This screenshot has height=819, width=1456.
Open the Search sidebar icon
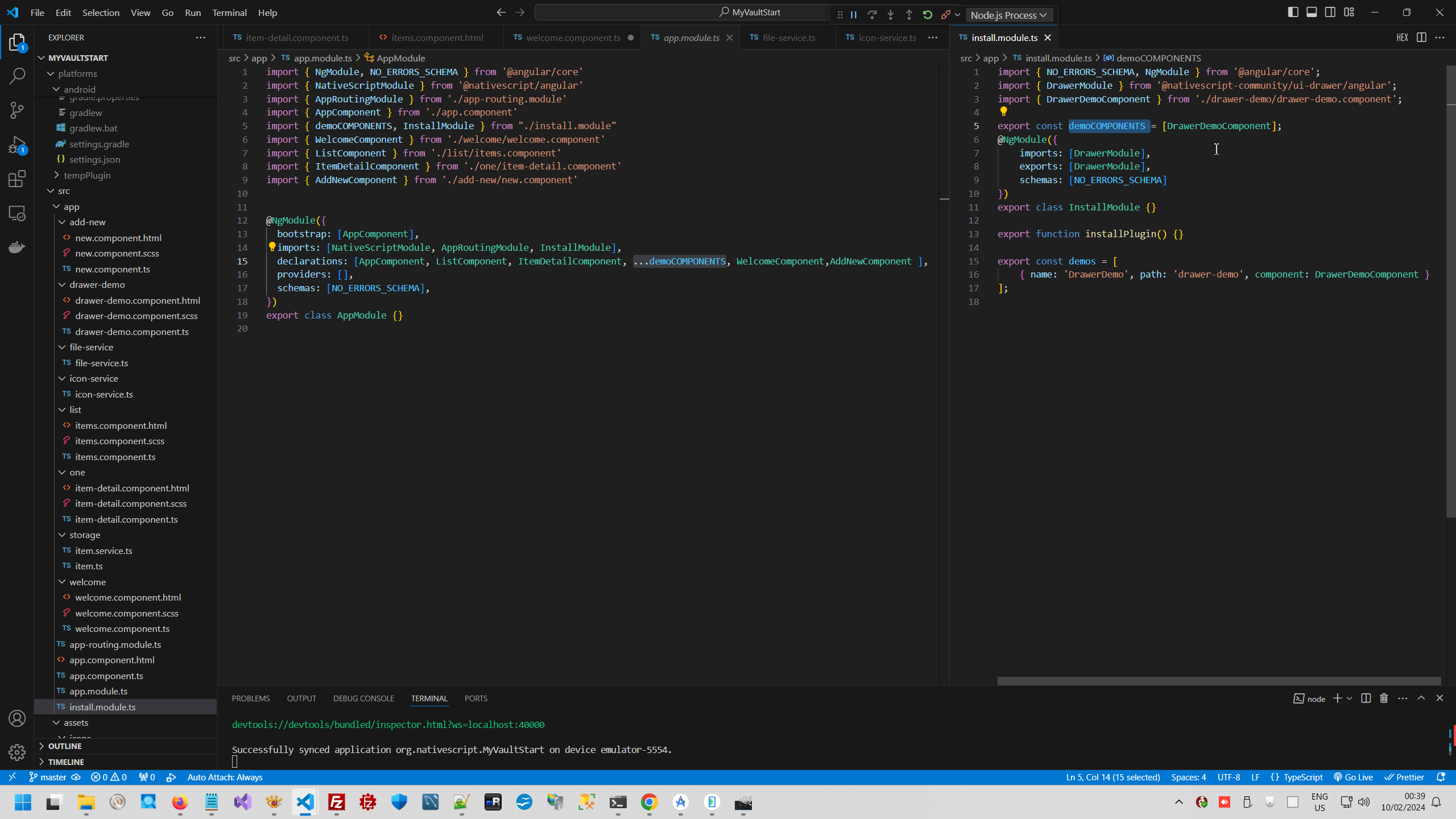click(x=17, y=76)
